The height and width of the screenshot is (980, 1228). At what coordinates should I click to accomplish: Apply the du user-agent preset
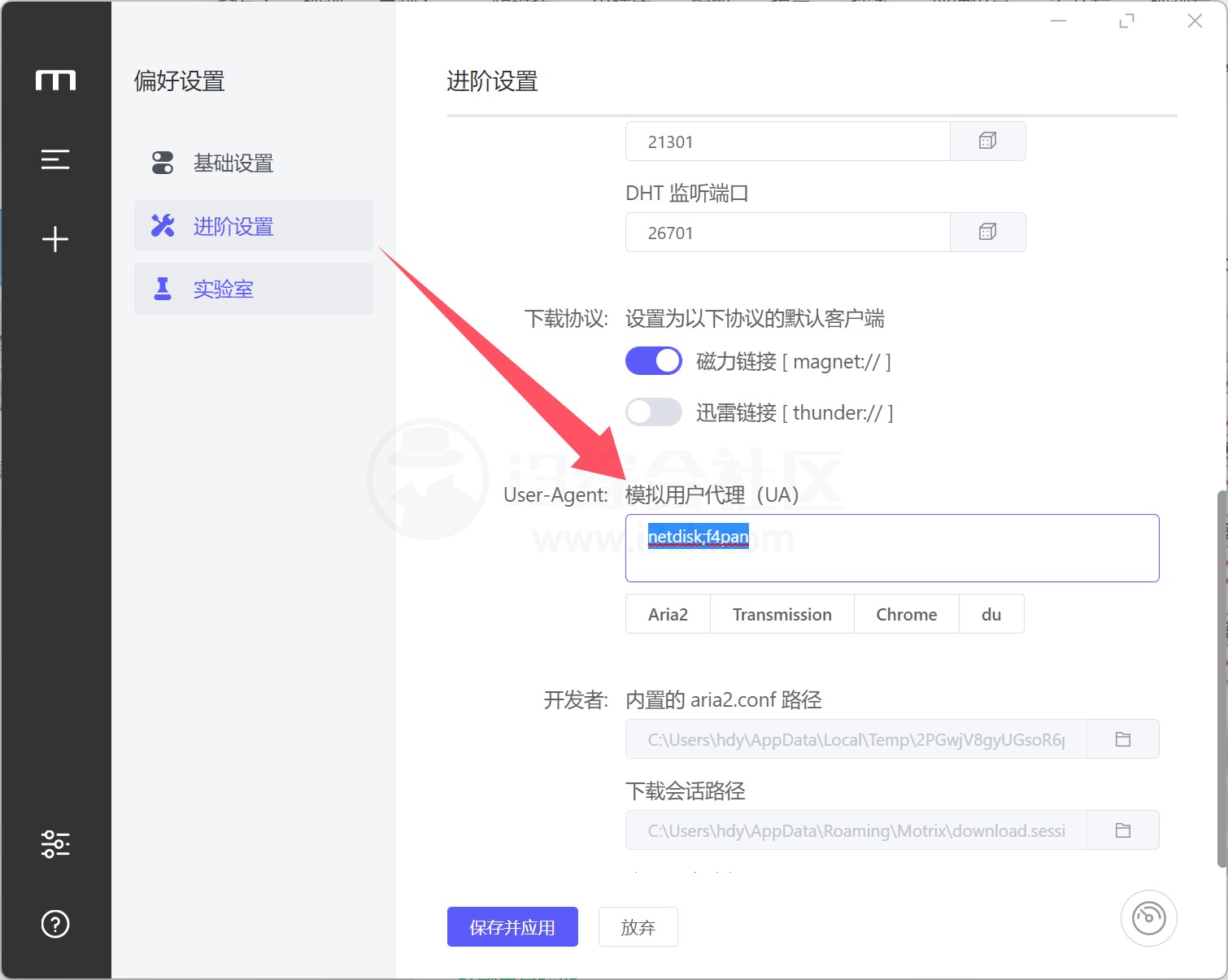pos(991,614)
